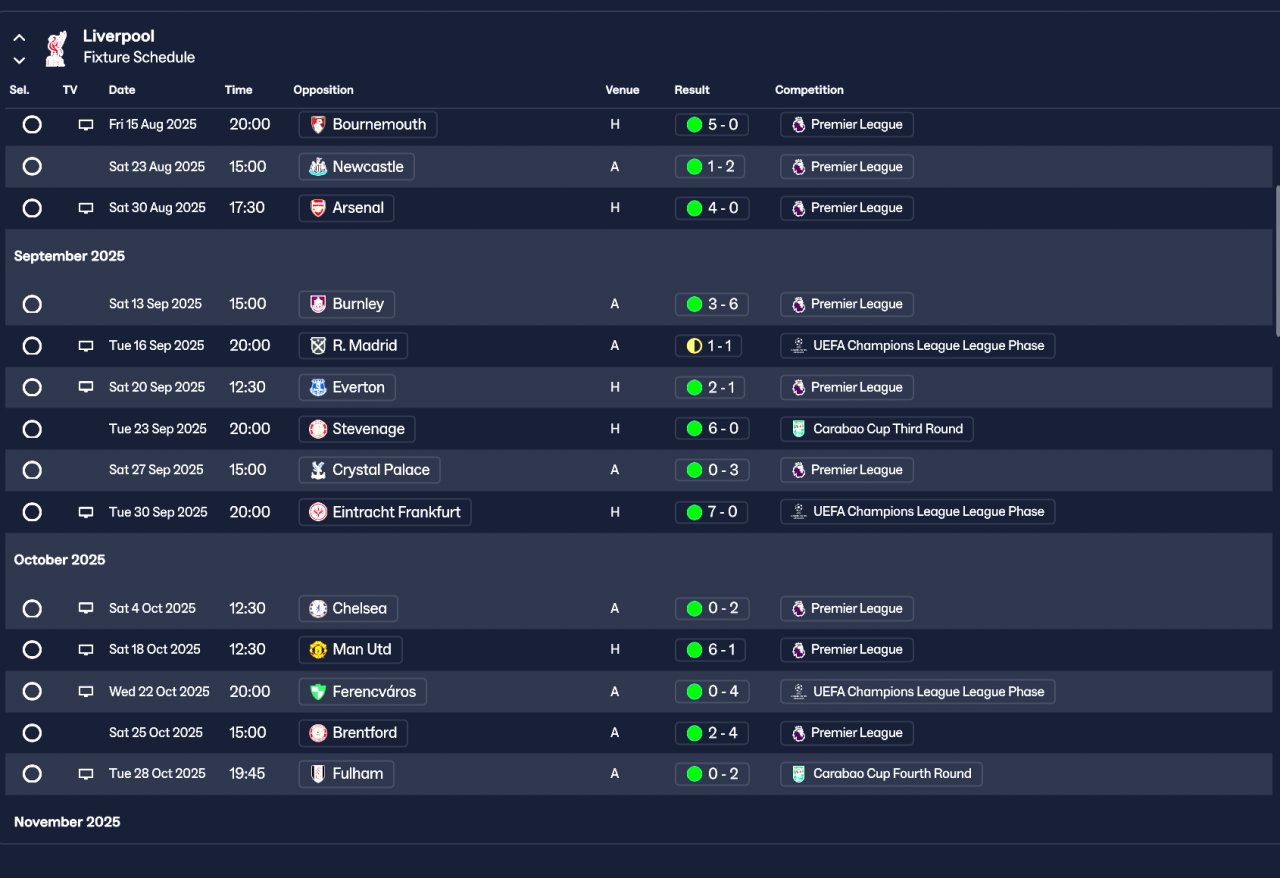Viewport: 1280px width, 878px height.
Task: Select the Brentford fixture radio button
Action: point(32,733)
